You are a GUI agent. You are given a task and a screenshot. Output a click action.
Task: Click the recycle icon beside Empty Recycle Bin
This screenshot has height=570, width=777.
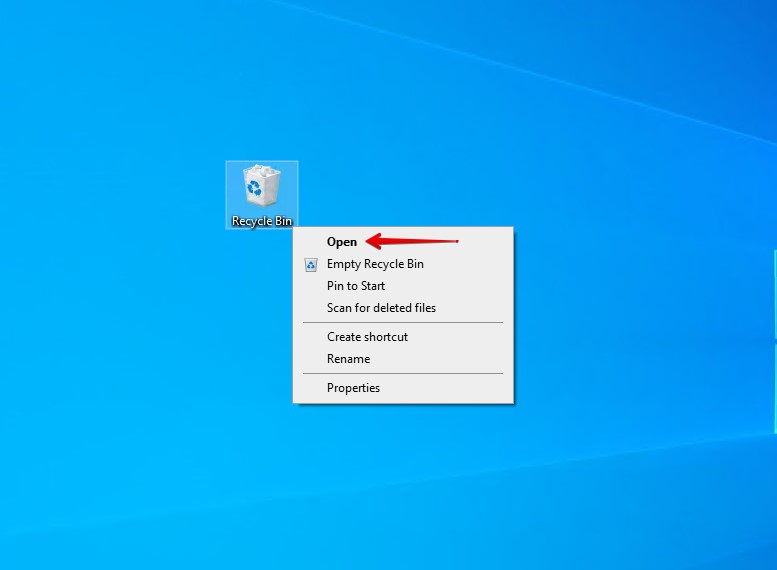[x=311, y=265]
